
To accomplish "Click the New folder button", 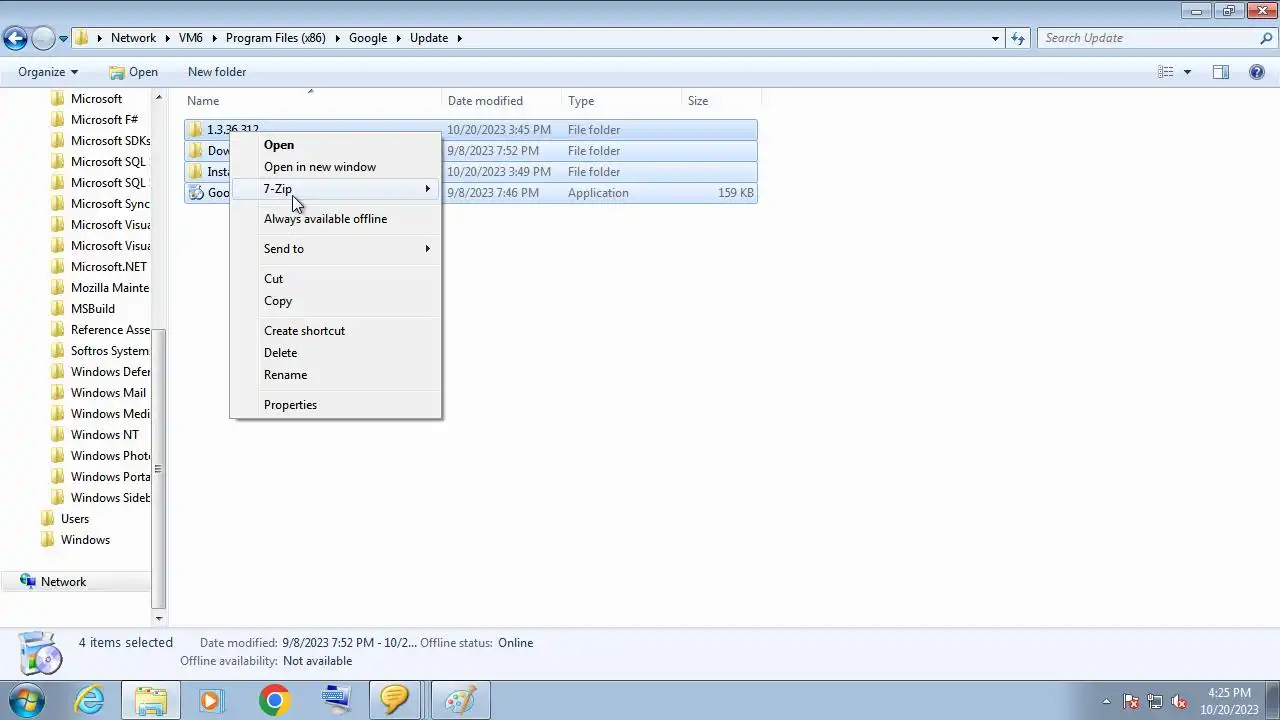I will [x=217, y=72].
